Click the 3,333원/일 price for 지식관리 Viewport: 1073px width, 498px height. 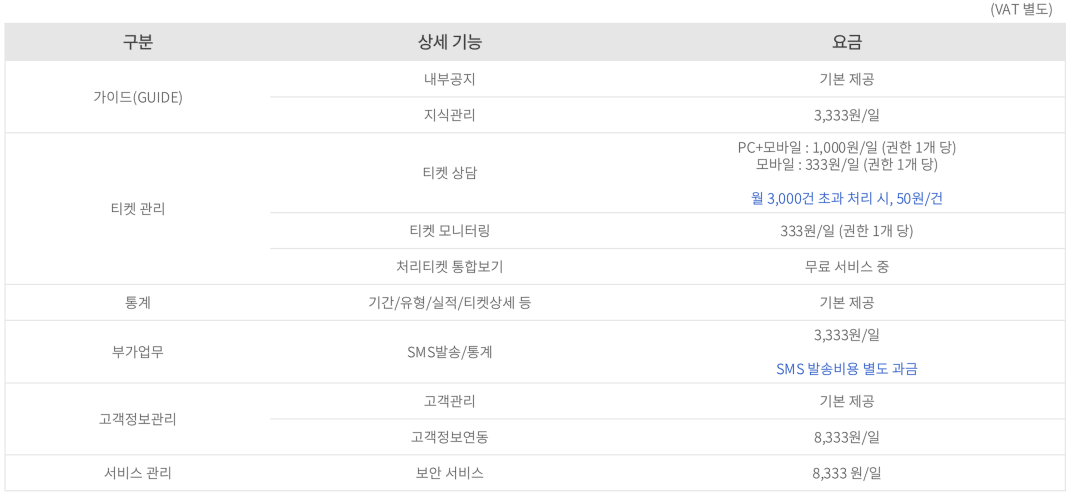pos(846,115)
